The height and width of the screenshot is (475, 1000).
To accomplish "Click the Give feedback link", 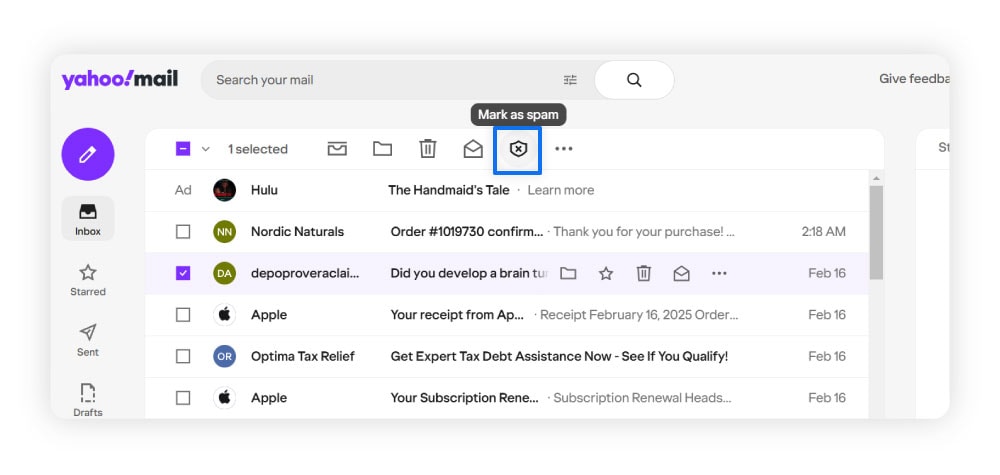I will point(914,78).
